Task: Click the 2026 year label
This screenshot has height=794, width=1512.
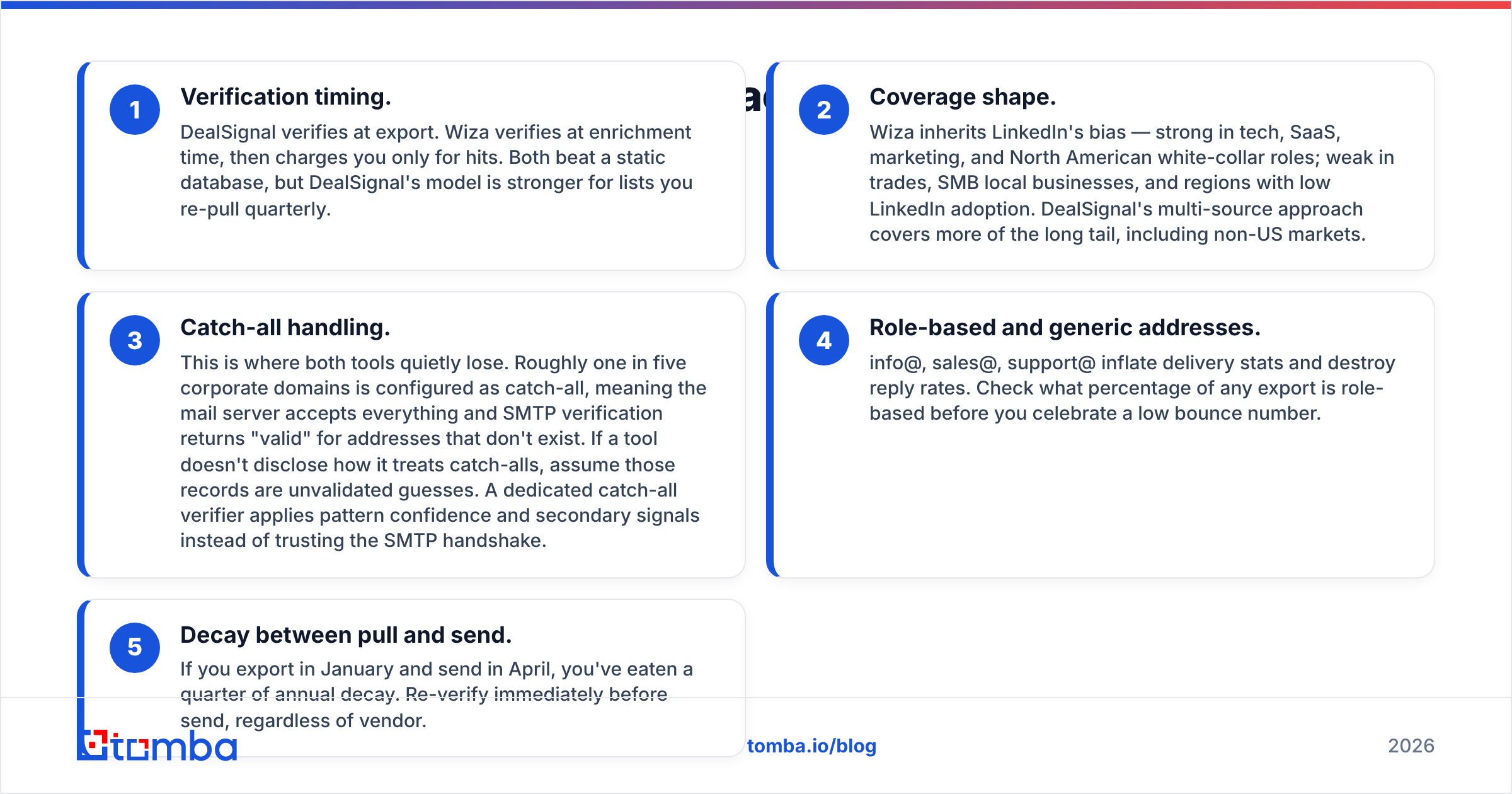Action: [x=1411, y=745]
